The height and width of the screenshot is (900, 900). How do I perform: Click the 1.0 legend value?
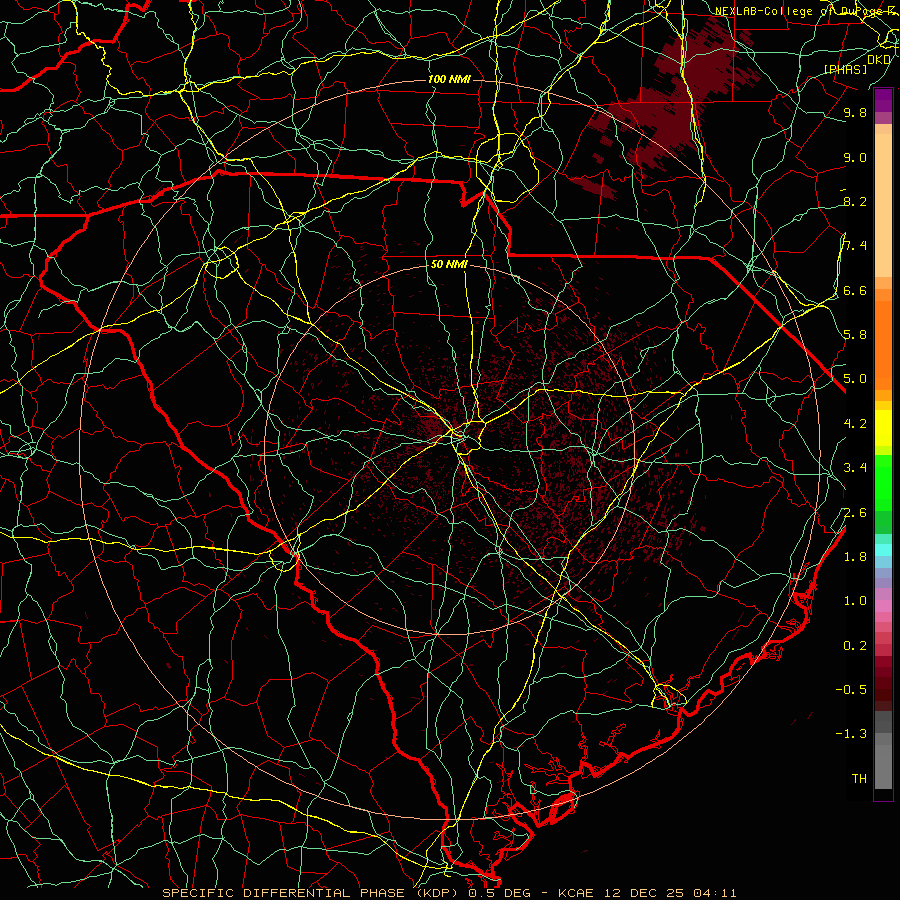point(855,601)
